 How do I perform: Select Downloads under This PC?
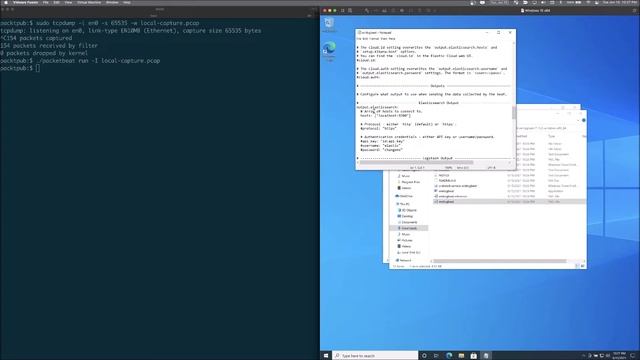pyautogui.click(x=408, y=228)
